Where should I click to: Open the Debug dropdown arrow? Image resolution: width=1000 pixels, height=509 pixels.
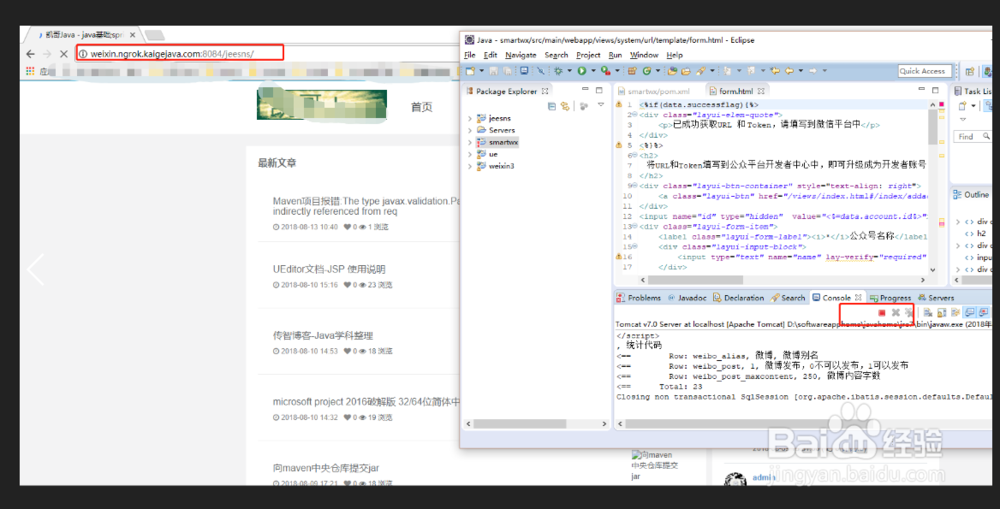point(570,71)
